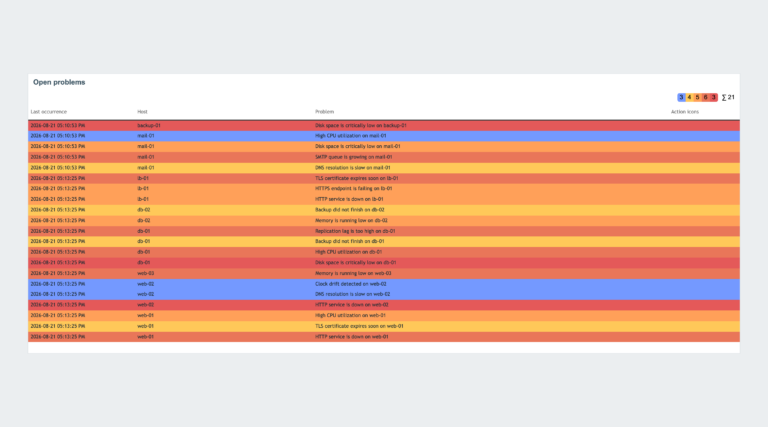
Task: Open problem High CPU utilization on web-01
Action: (x=350, y=315)
